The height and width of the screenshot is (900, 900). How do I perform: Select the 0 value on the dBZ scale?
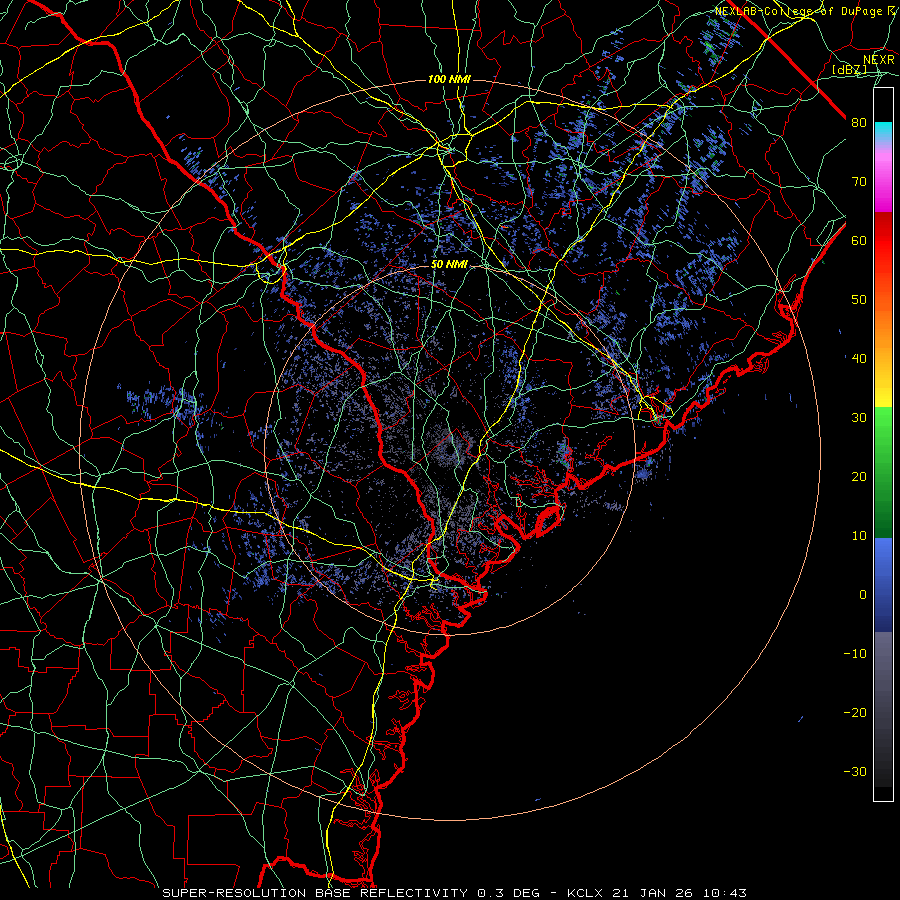[863, 595]
